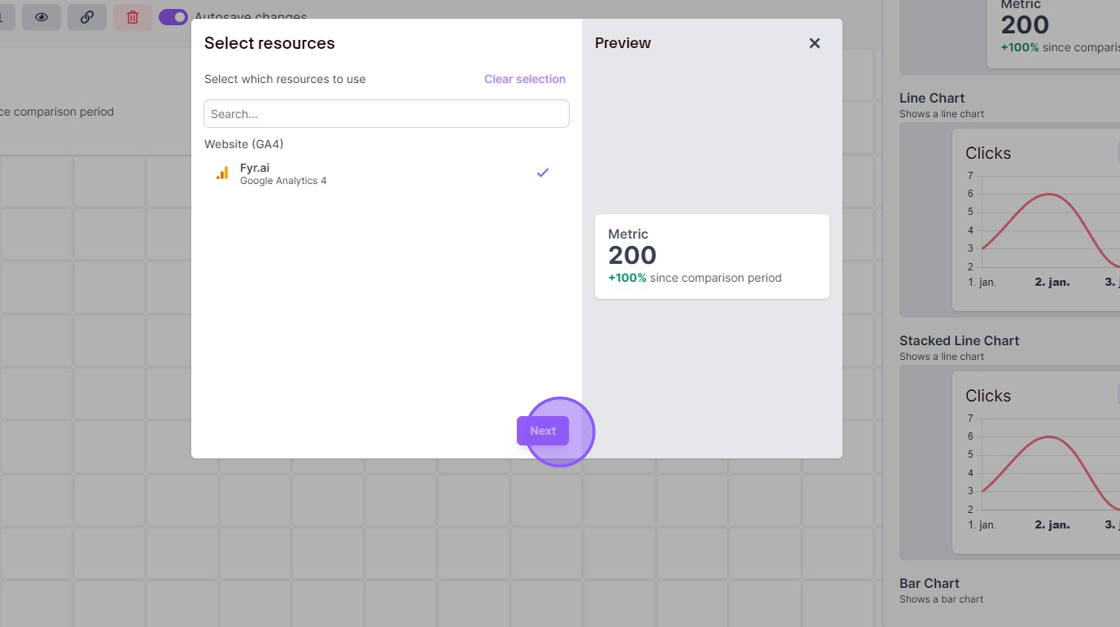
Task: Select the Metric widget thumbnail in sidebar
Action: [x=1009, y=36]
